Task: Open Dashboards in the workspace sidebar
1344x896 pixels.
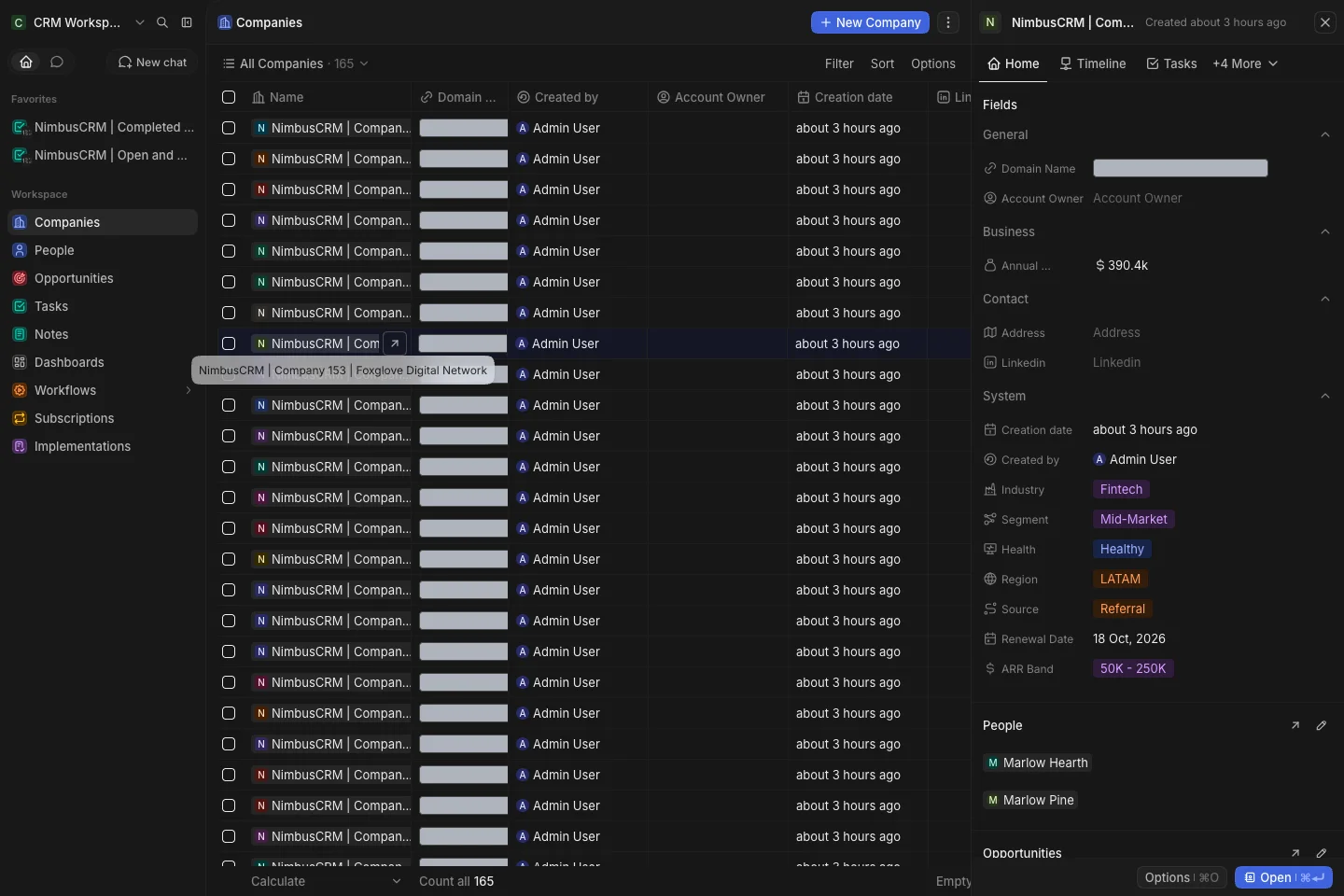Action: [103, 362]
